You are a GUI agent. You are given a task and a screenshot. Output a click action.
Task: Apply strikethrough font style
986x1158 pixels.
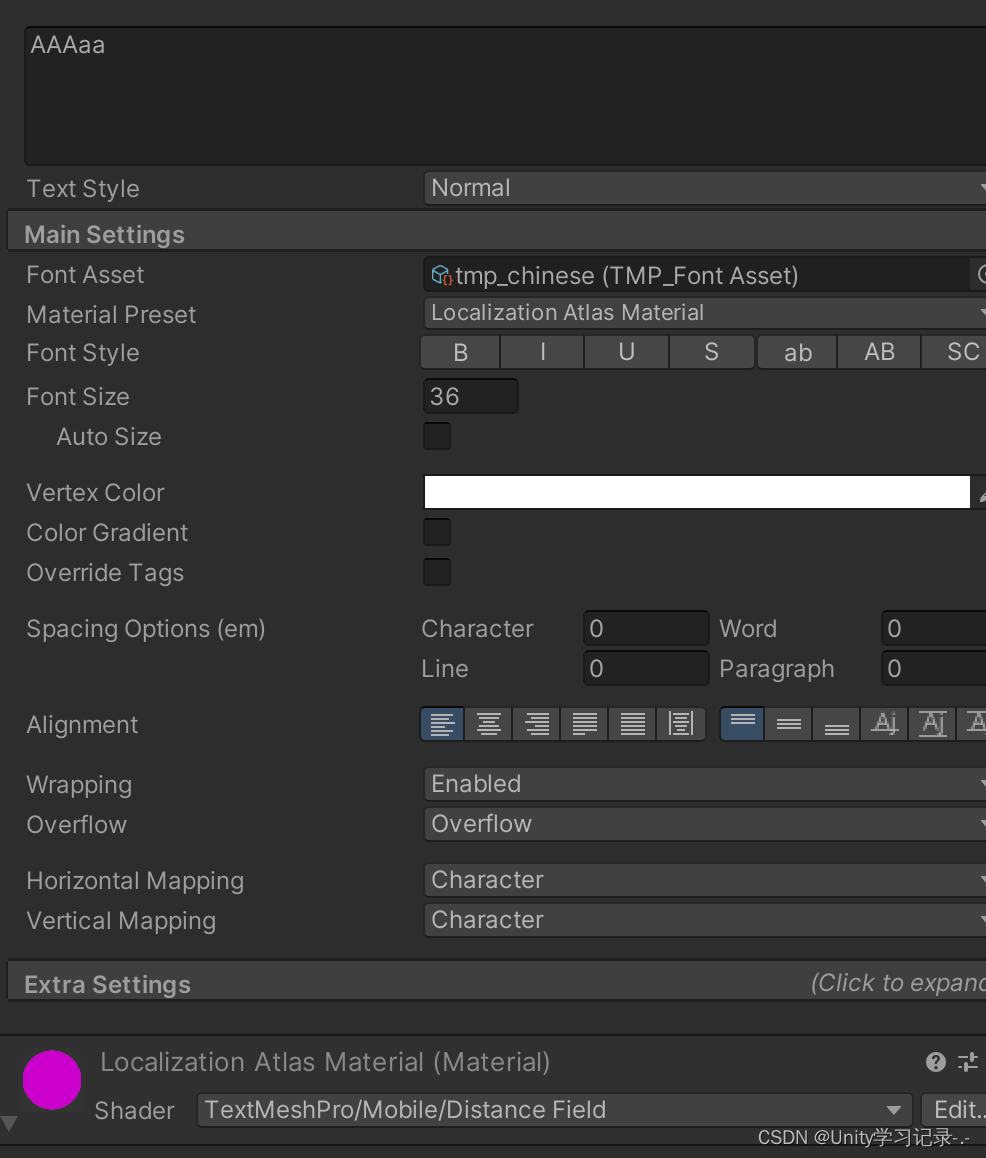point(711,352)
